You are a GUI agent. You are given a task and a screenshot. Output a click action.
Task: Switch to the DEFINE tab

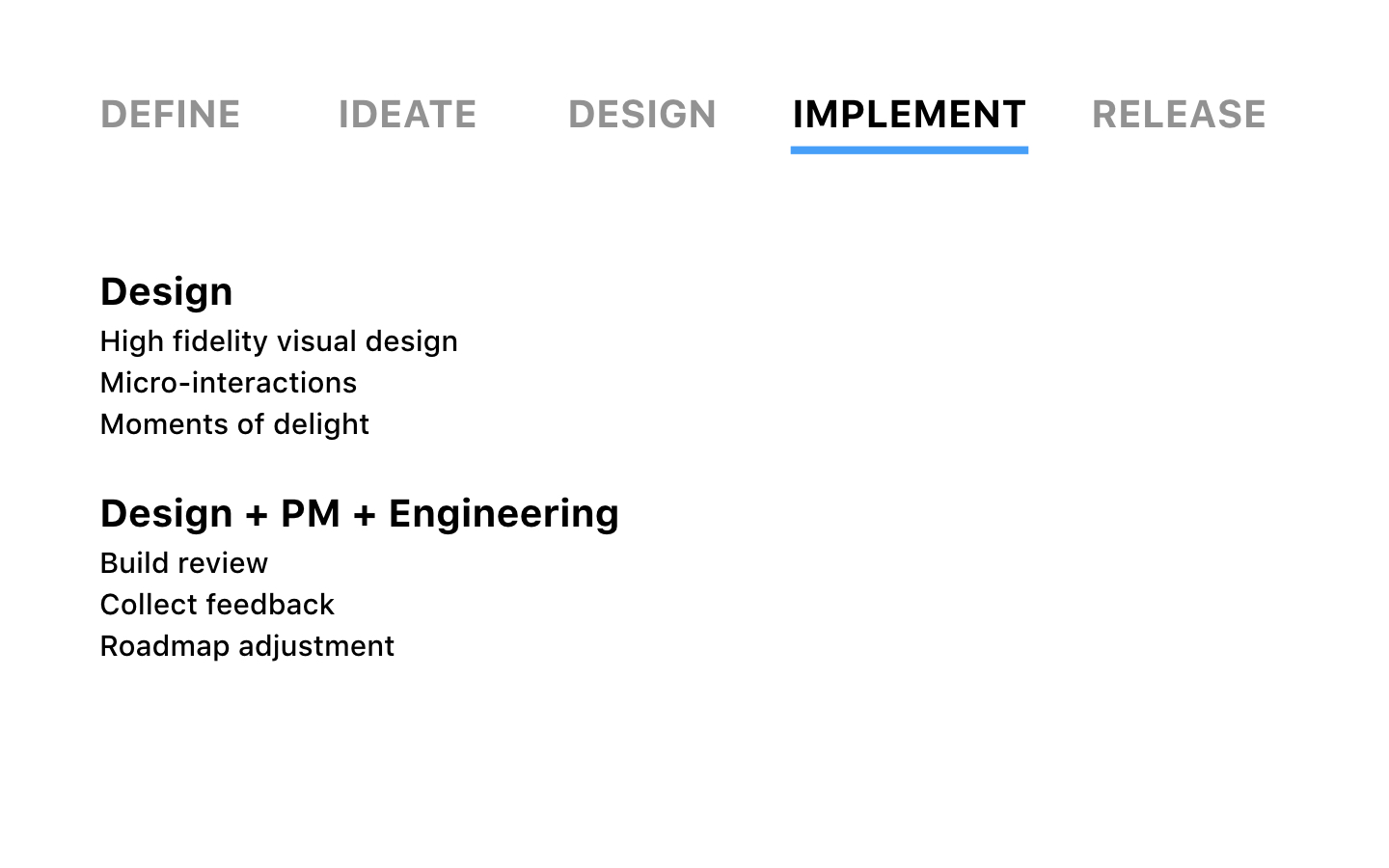(x=171, y=115)
